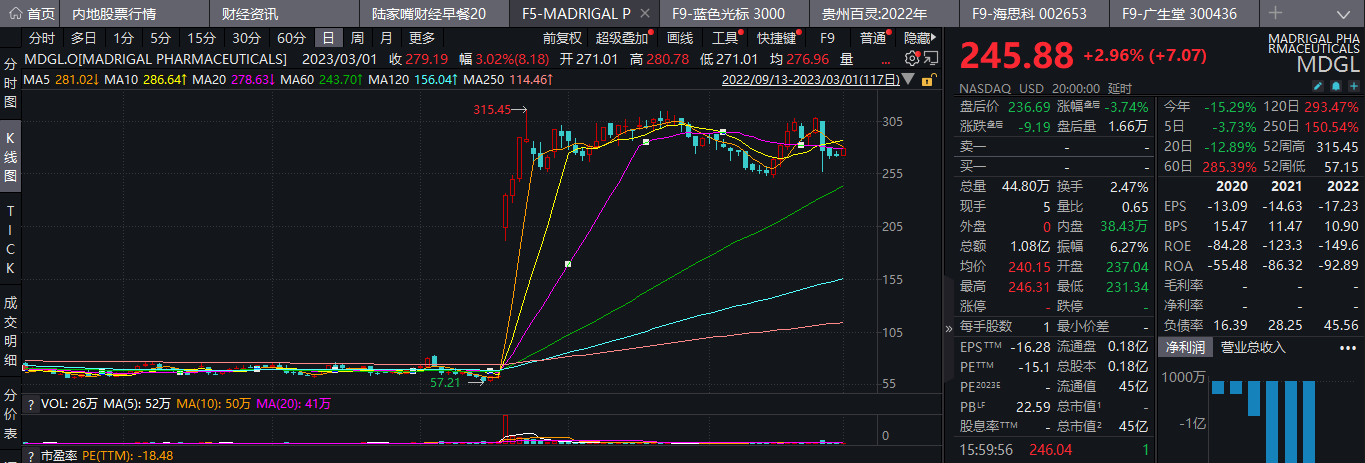Select 分时 chart period
The height and width of the screenshot is (463, 1365).
coord(43,38)
